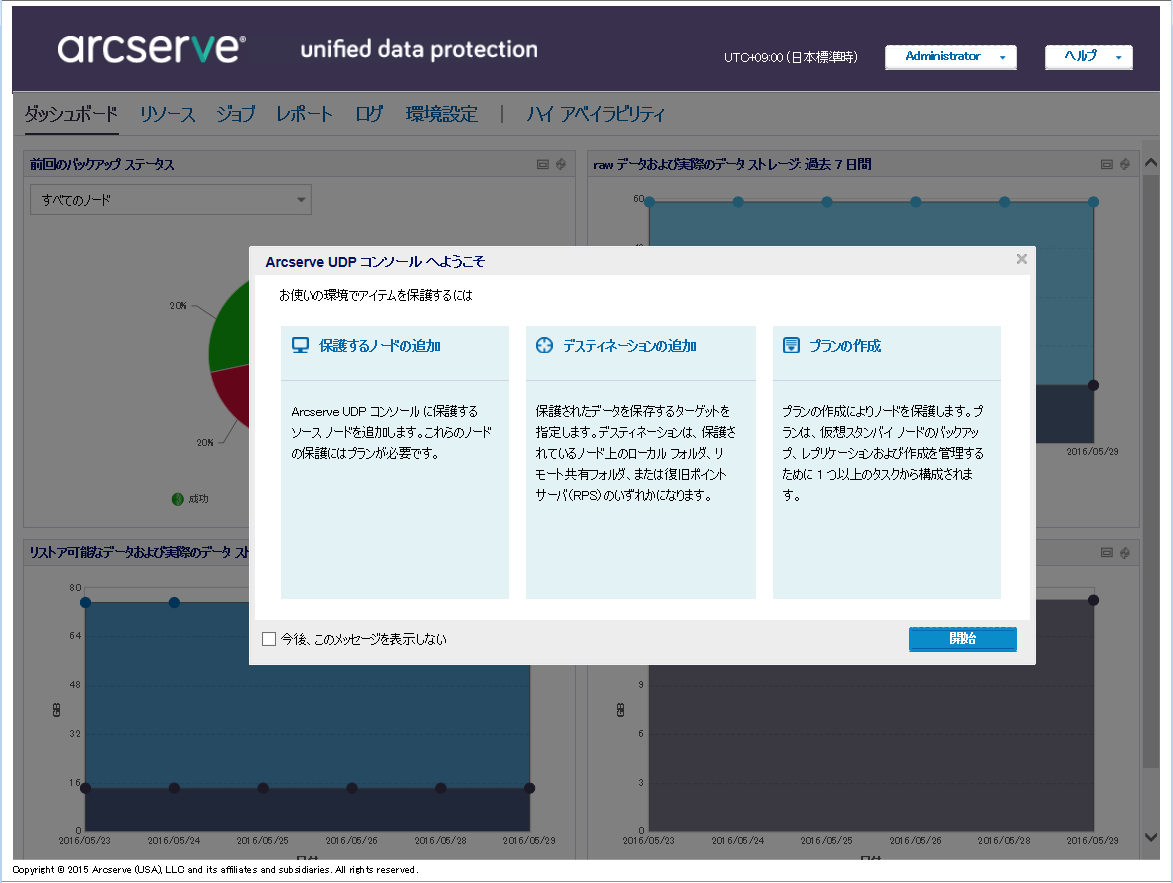1173x883 pixels.
Task: Click the plan creation document icon
Action: coord(791,346)
